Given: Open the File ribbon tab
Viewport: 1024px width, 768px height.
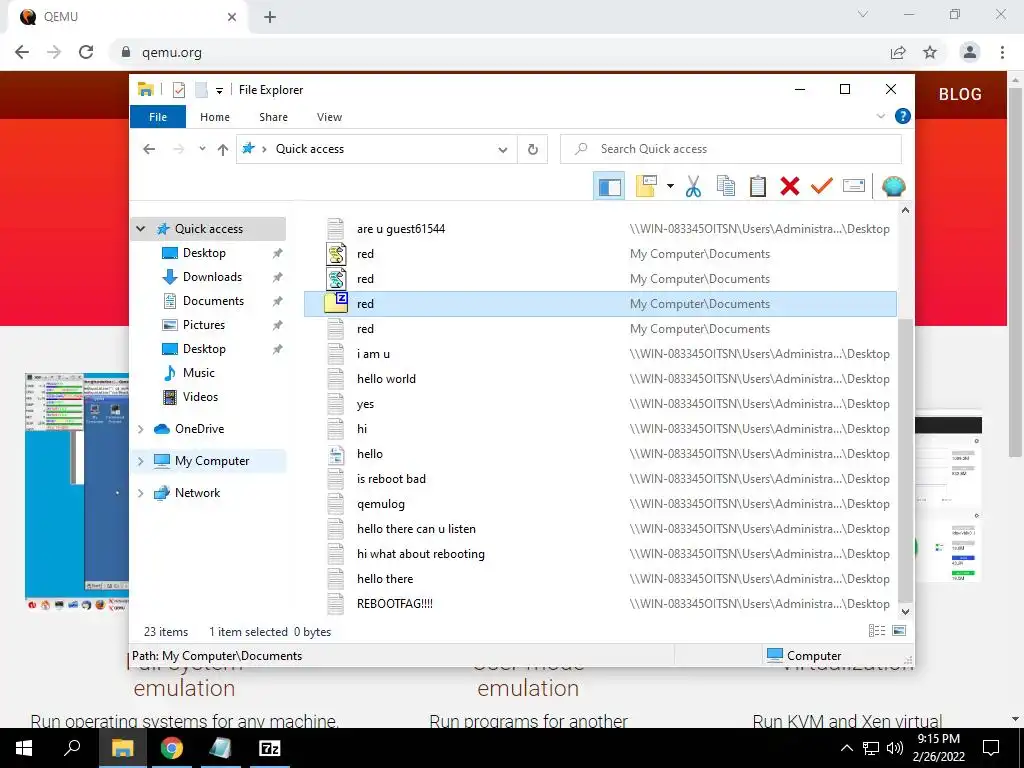Looking at the screenshot, I should (x=158, y=117).
